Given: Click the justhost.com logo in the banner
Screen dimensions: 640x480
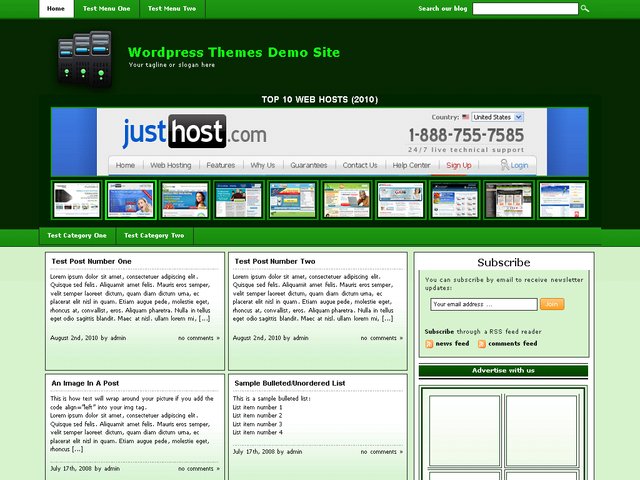Looking at the screenshot, I should pos(195,132).
